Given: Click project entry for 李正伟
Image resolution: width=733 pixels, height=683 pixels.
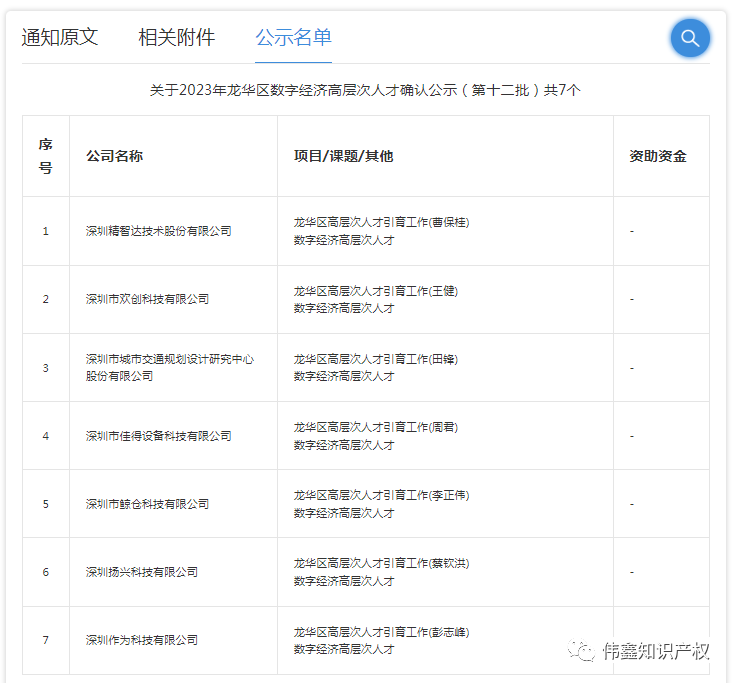Looking at the screenshot, I should [x=381, y=504].
